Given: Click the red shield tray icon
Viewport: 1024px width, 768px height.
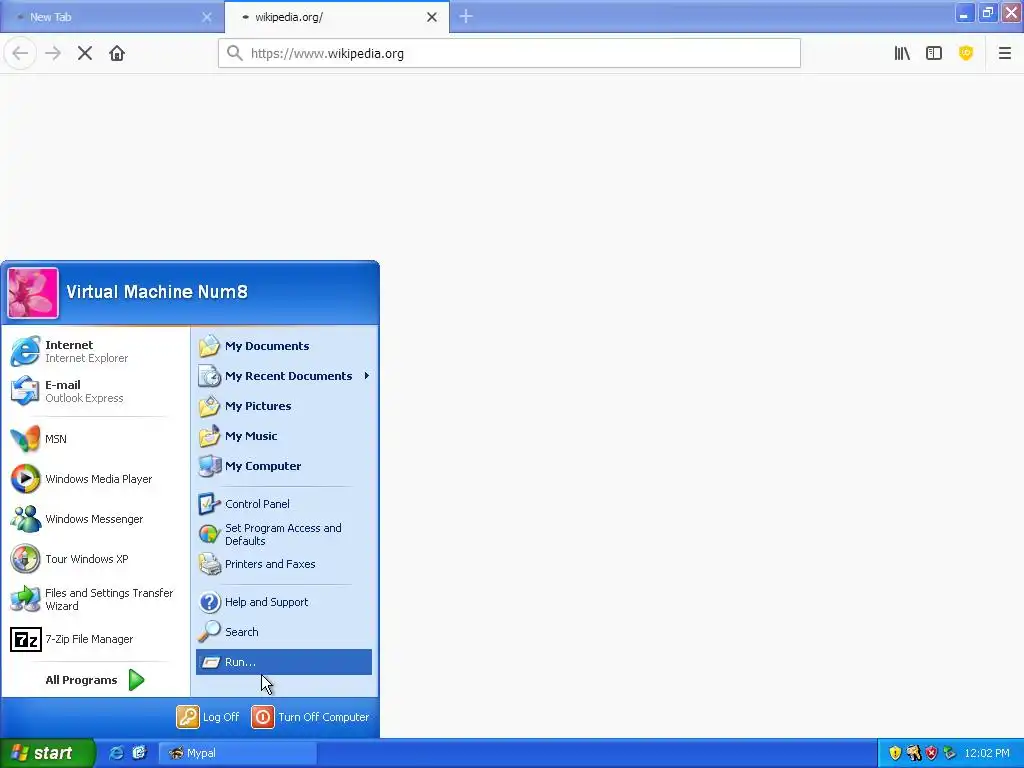Looking at the screenshot, I should tap(932, 753).
